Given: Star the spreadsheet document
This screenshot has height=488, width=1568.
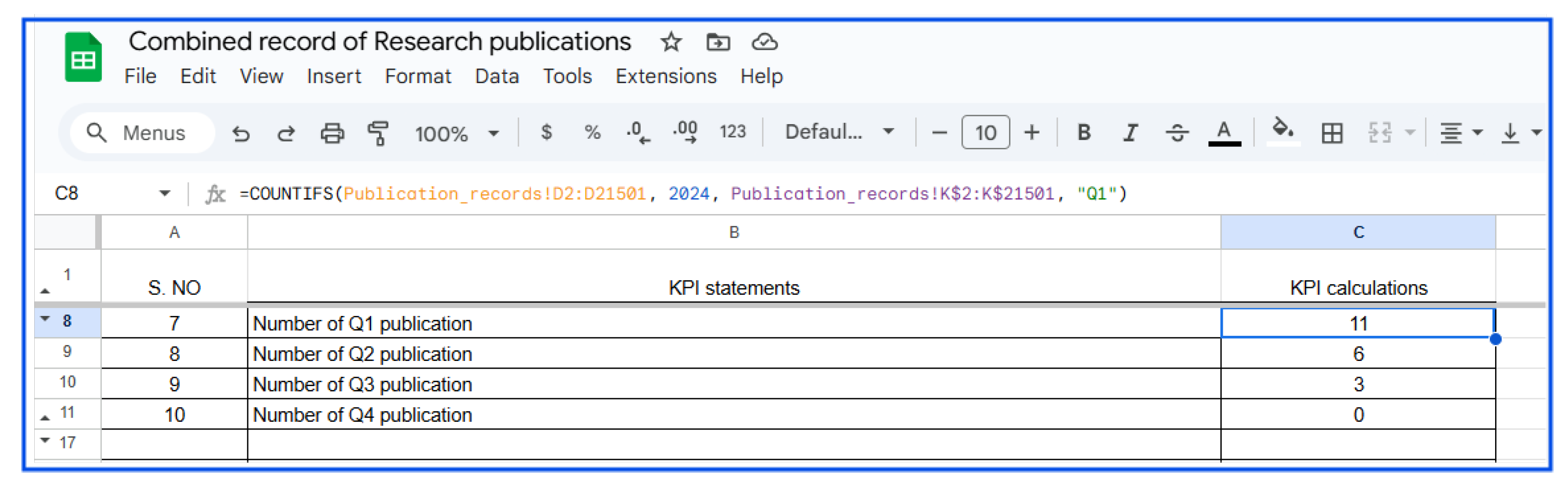Looking at the screenshot, I should point(671,42).
